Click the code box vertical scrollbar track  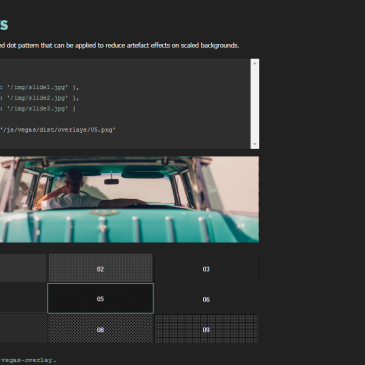pyautogui.click(x=255, y=104)
